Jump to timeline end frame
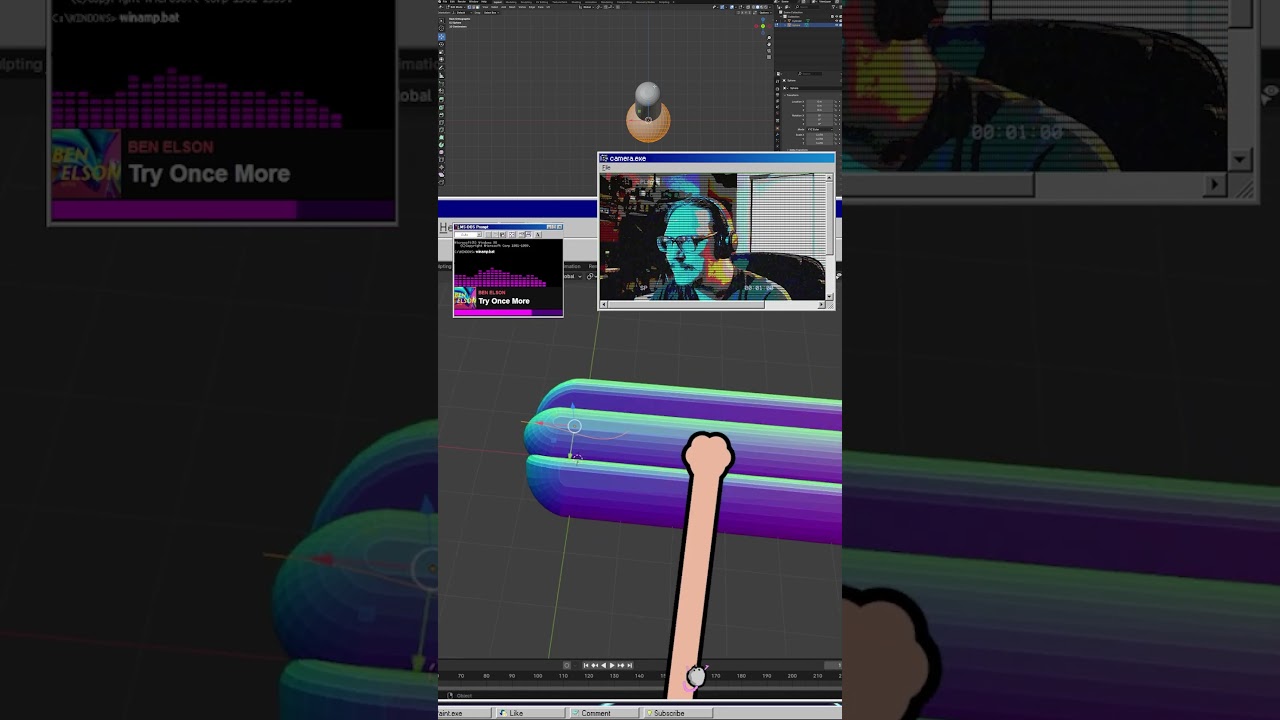Image resolution: width=1280 pixels, height=720 pixels. pyautogui.click(x=629, y=665)
